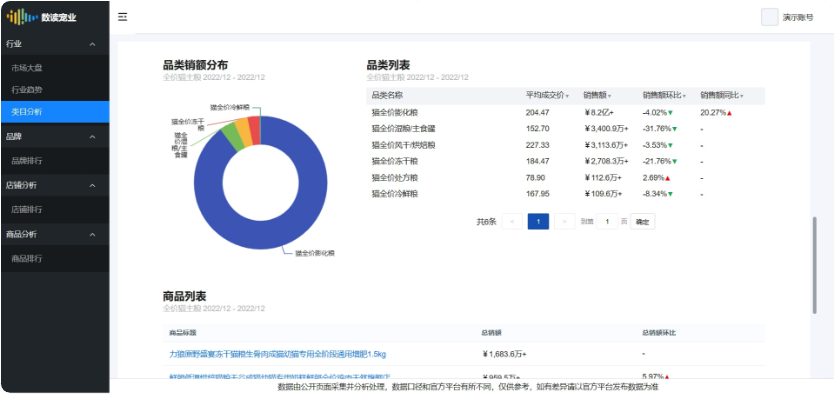Click the blue 猫全价膨化粮 donut segment
This screenshot has width=835, height=394.
click(260, 234)
